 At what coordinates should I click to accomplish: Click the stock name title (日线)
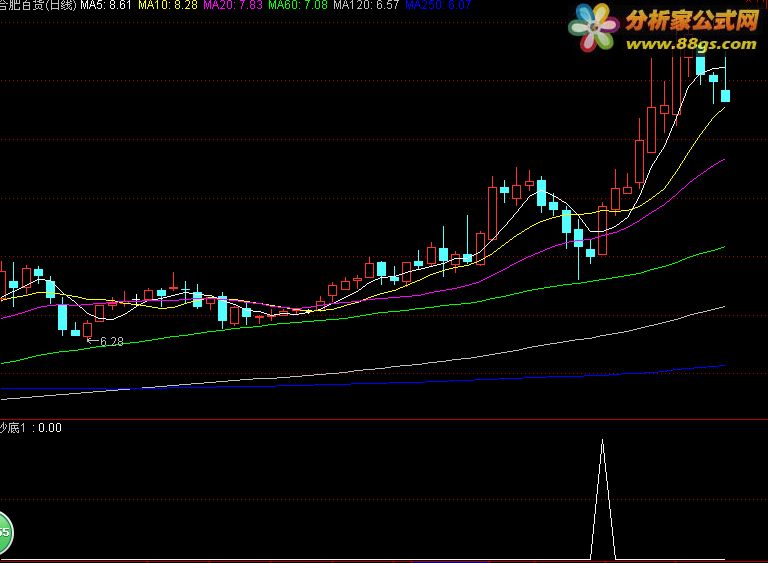[38, 5]
